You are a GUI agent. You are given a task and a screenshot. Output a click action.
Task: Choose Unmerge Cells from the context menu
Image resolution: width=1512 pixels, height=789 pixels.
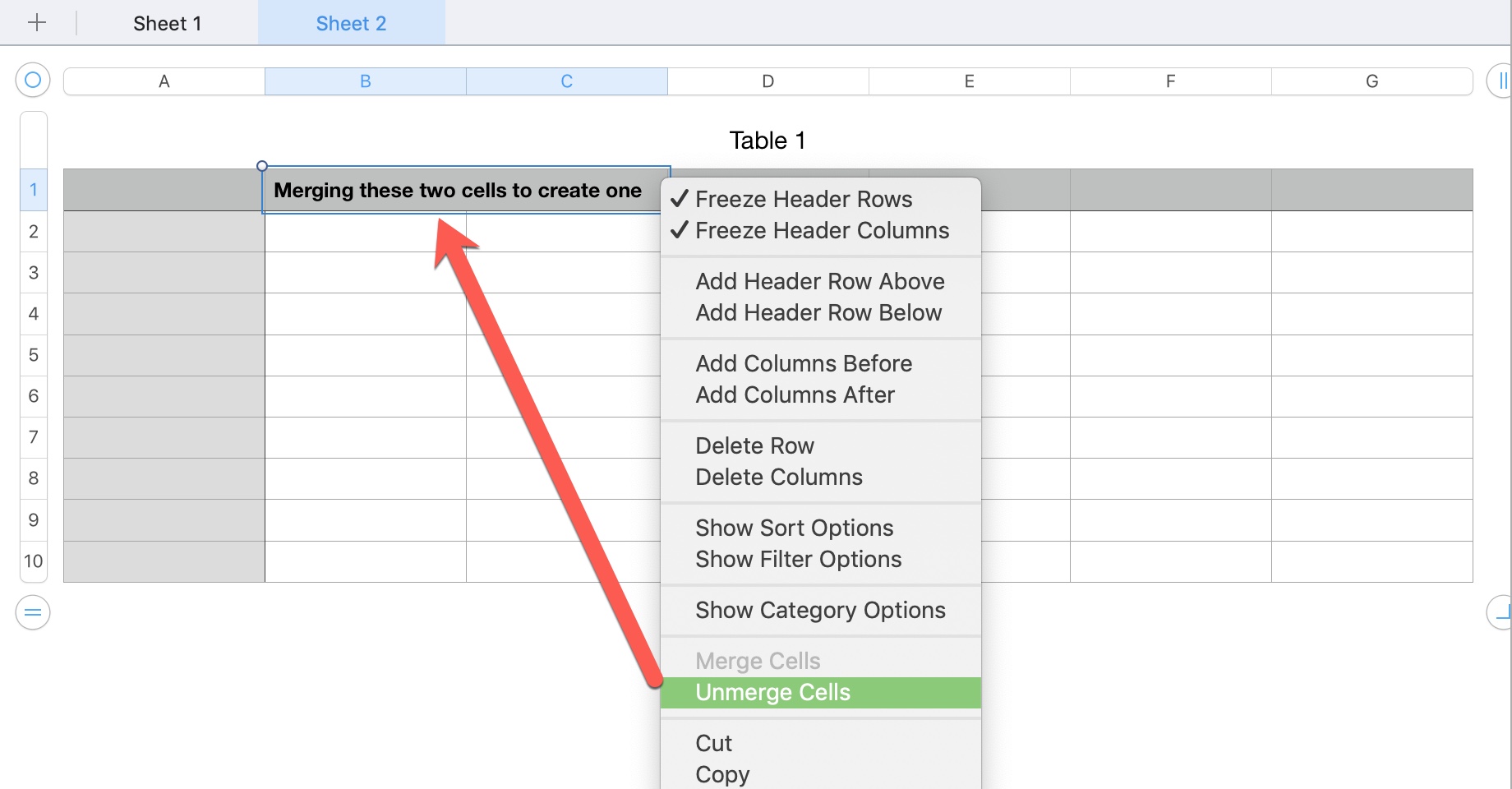coord(772,692)
